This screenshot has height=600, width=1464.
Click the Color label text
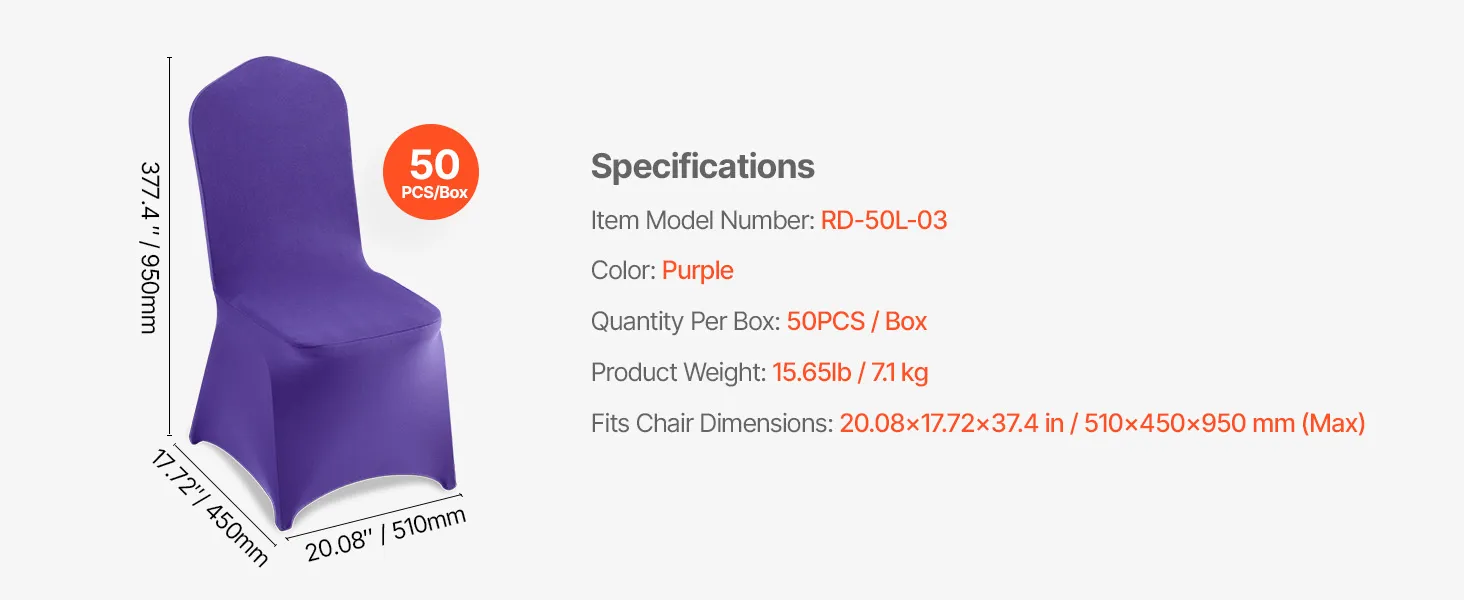[x=623, y=270]
